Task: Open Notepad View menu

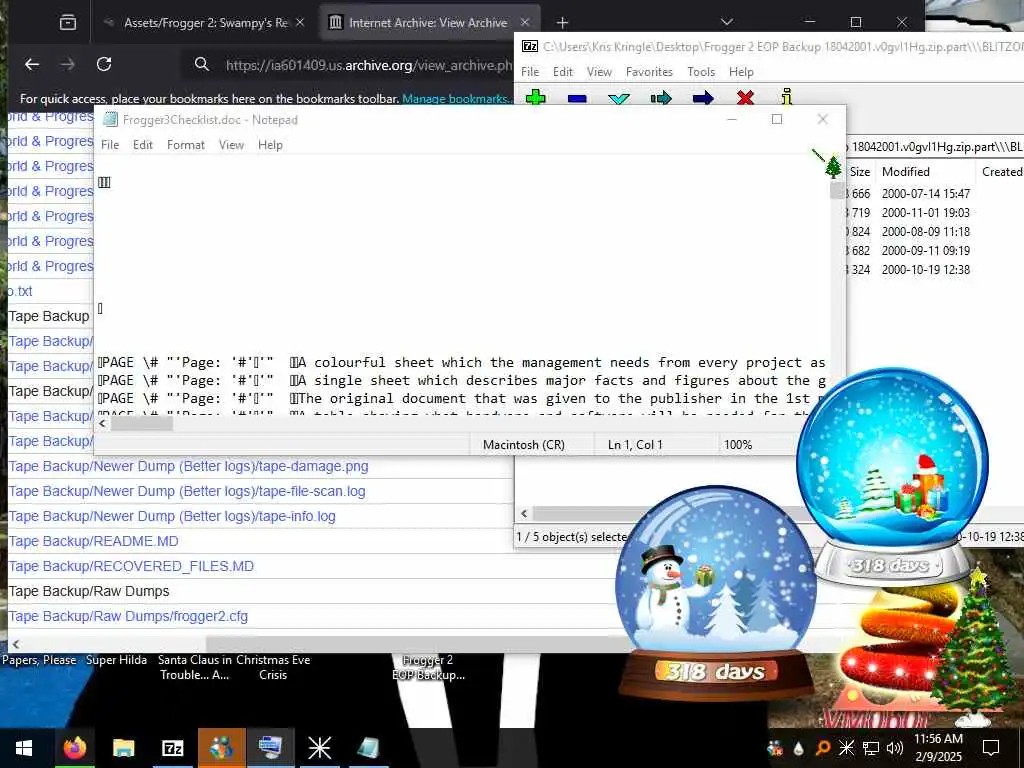Action: click(x=231, y=145)
